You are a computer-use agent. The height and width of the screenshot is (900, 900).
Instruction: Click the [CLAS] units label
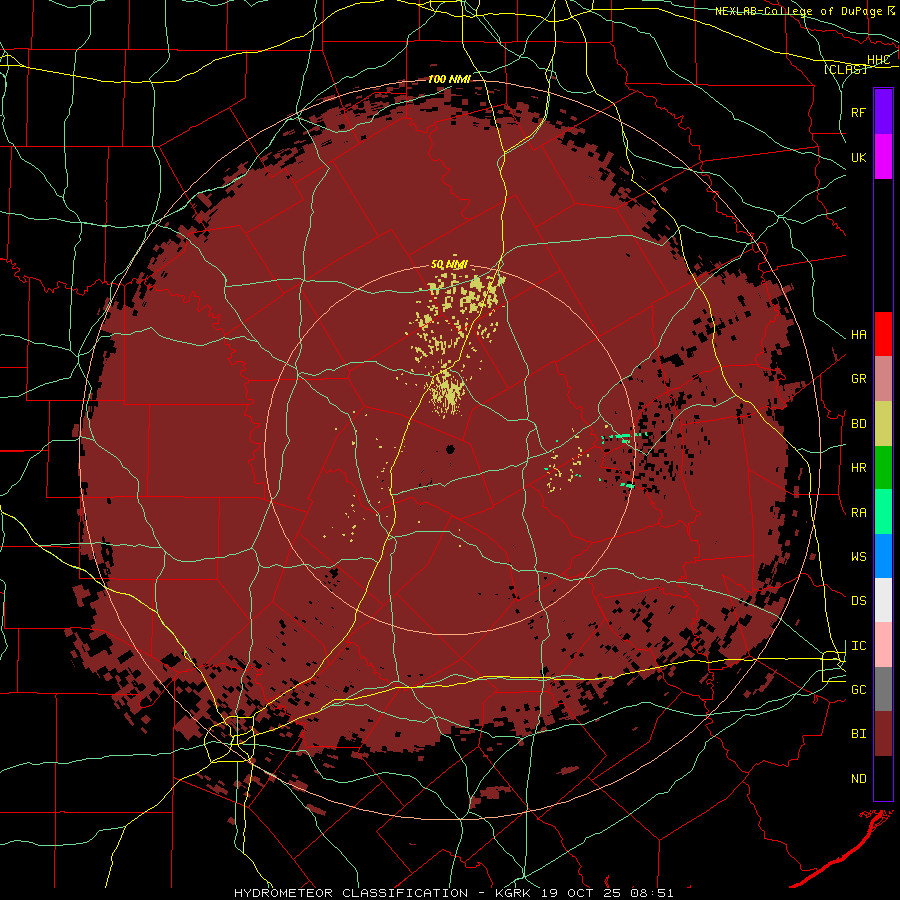click(x=845, y=69)
